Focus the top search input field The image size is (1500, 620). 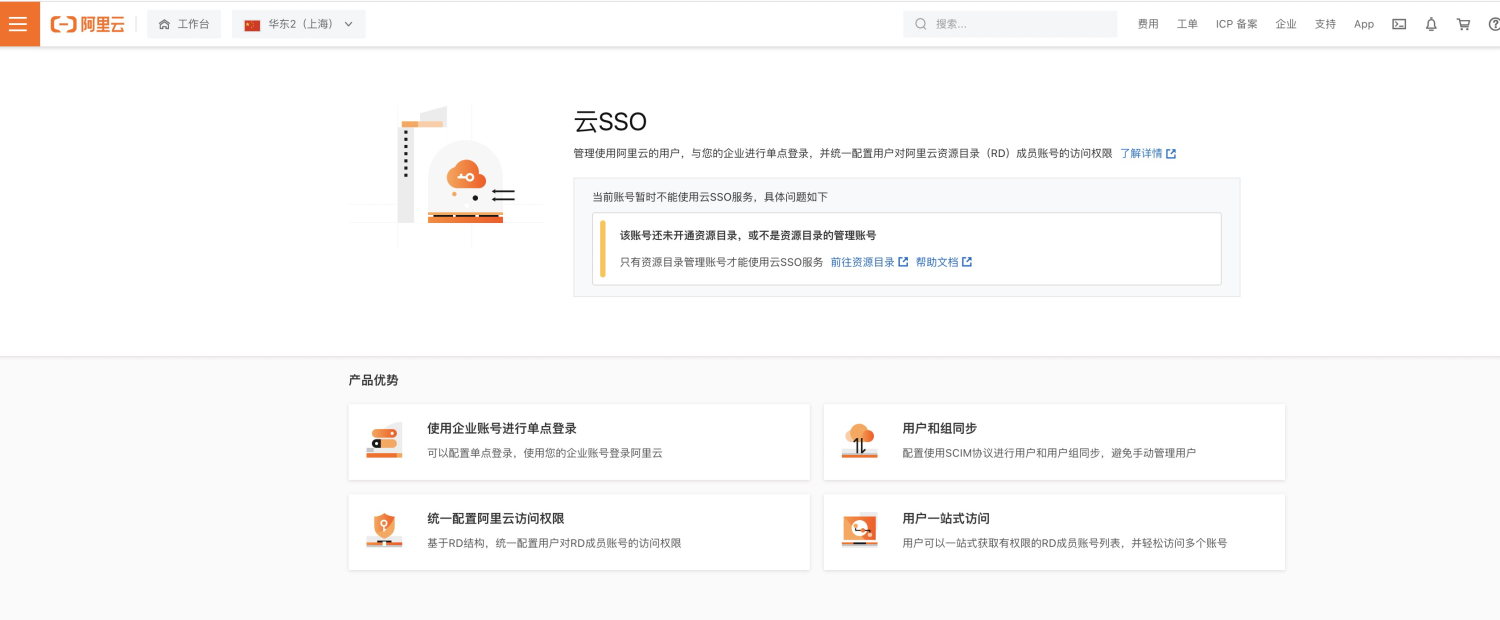click(x=1010, y=24)
